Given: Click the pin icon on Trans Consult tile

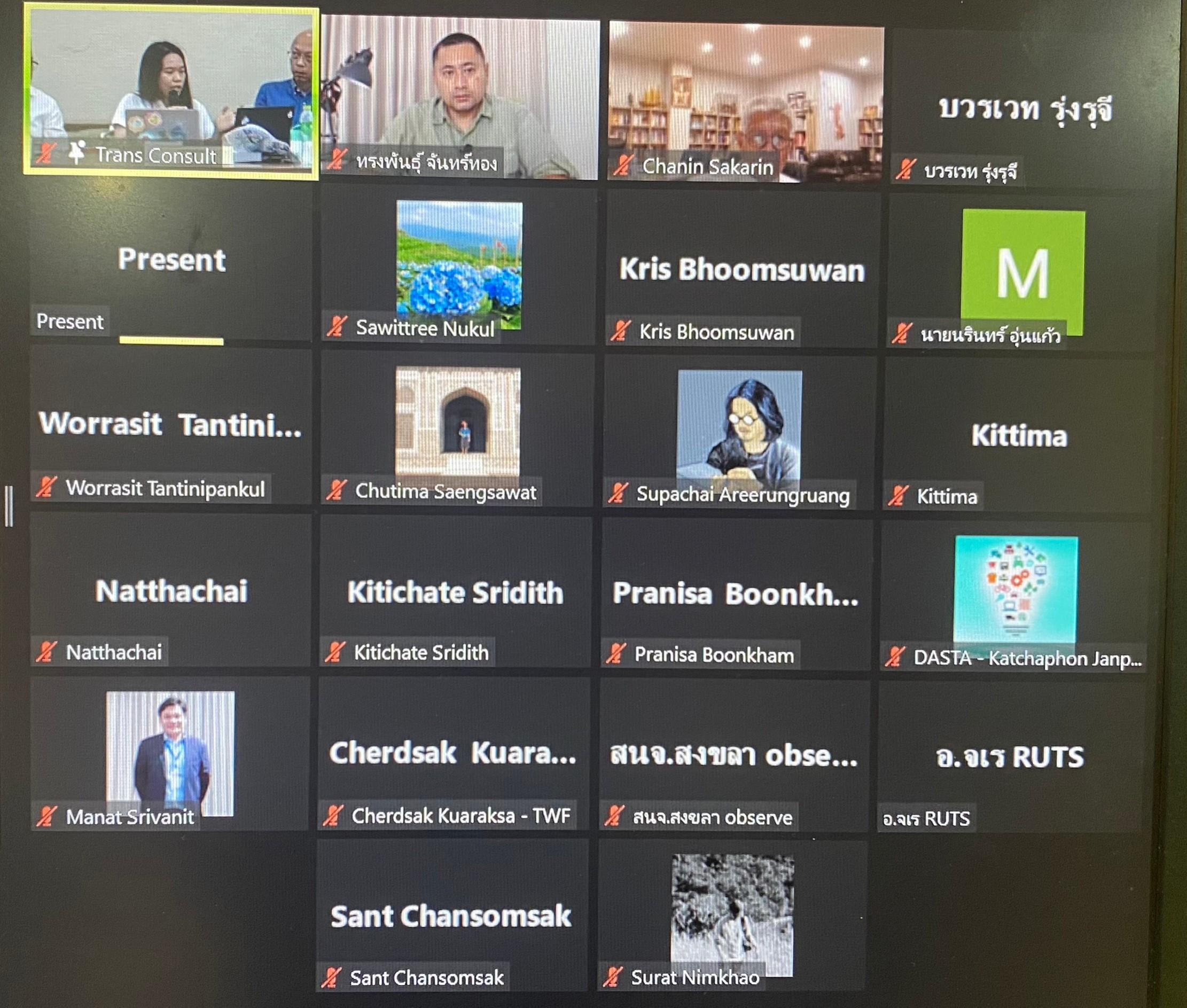Looking at the screenshot, I should [76, 152].
